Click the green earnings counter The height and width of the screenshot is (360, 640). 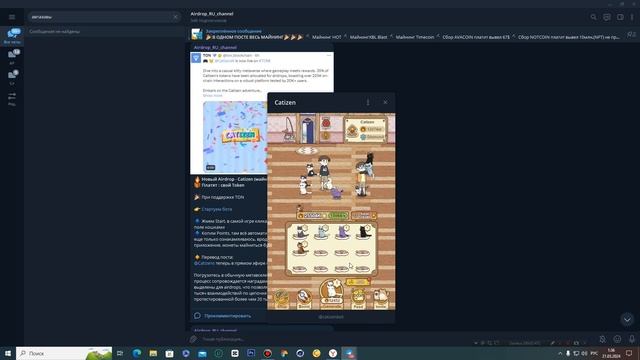tap(338, 215)
